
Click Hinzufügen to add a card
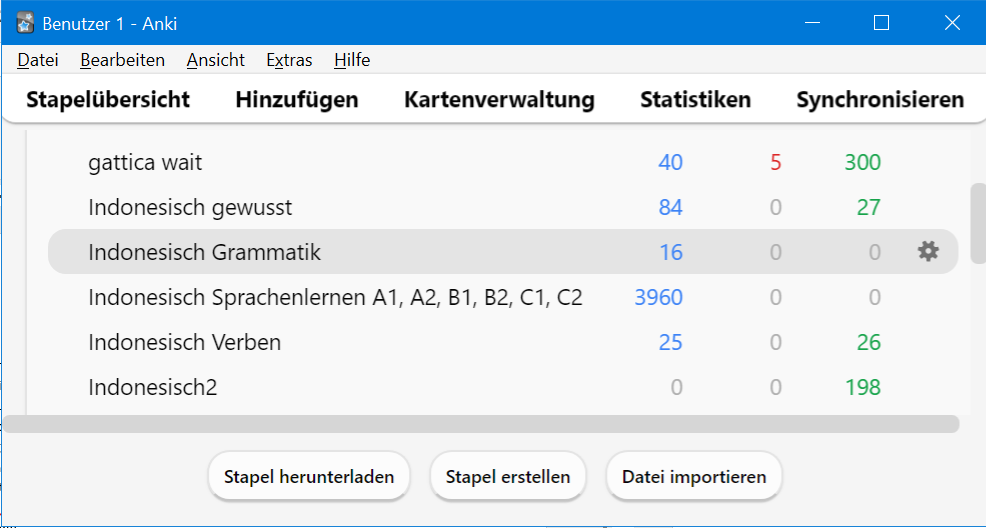297,100
